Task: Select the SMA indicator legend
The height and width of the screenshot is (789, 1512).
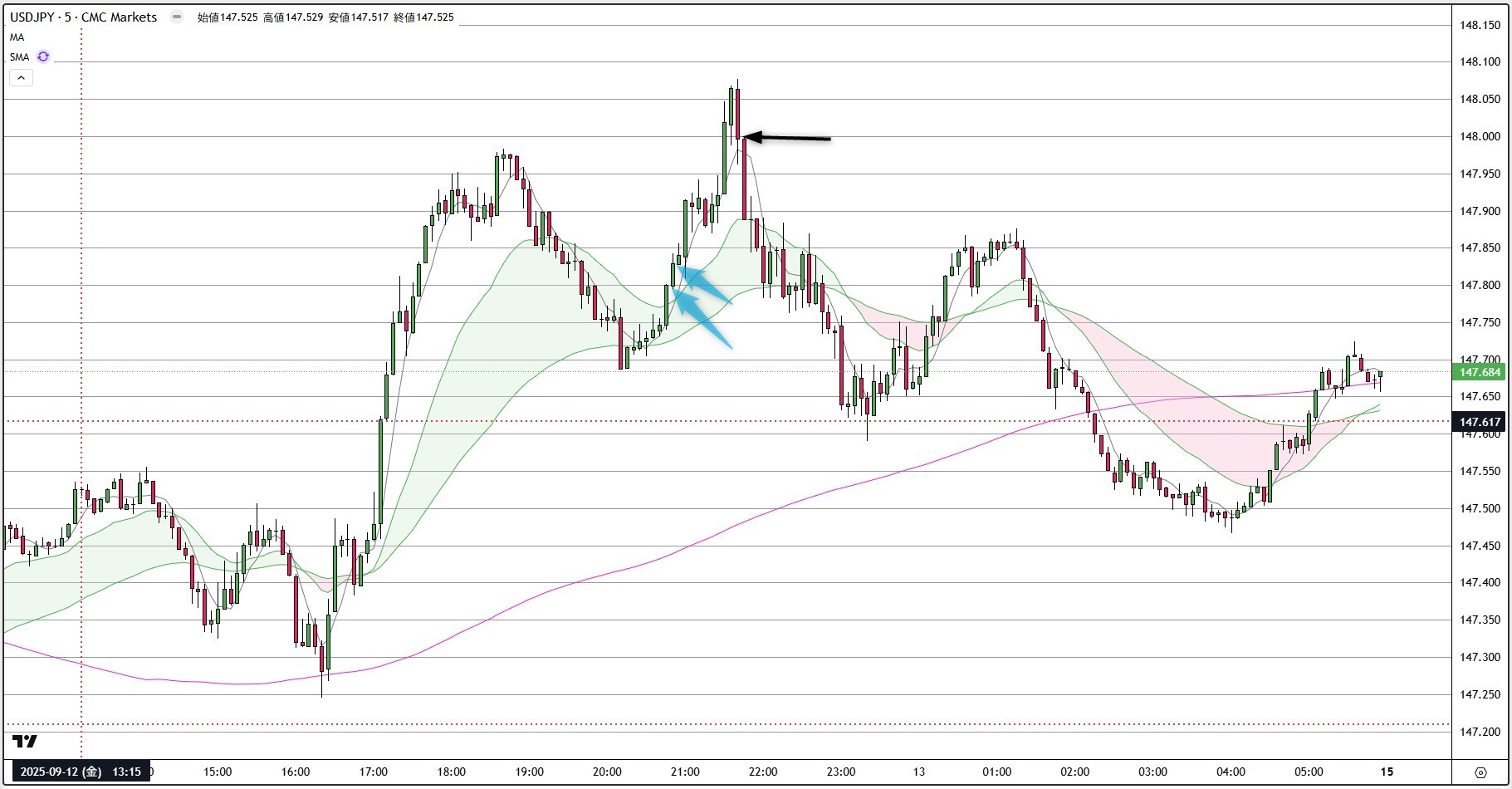Action: [x=19, y=57]
